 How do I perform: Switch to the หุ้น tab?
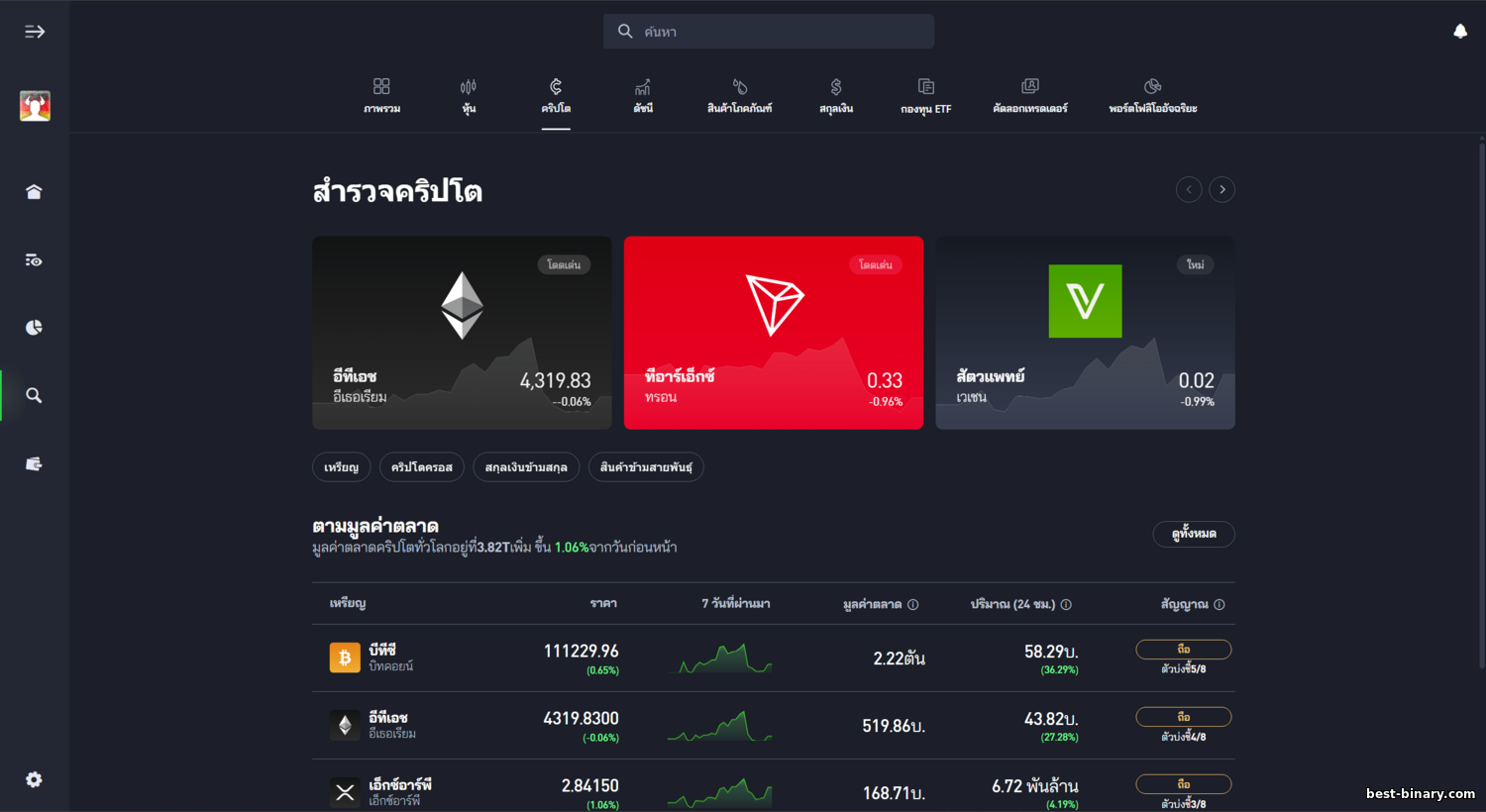point(469,96)
